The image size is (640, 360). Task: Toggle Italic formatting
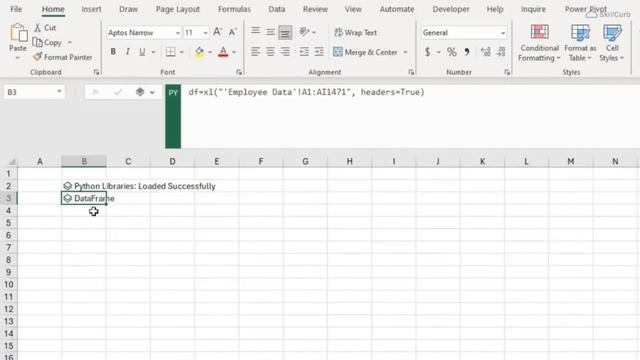tap(128, 52)
